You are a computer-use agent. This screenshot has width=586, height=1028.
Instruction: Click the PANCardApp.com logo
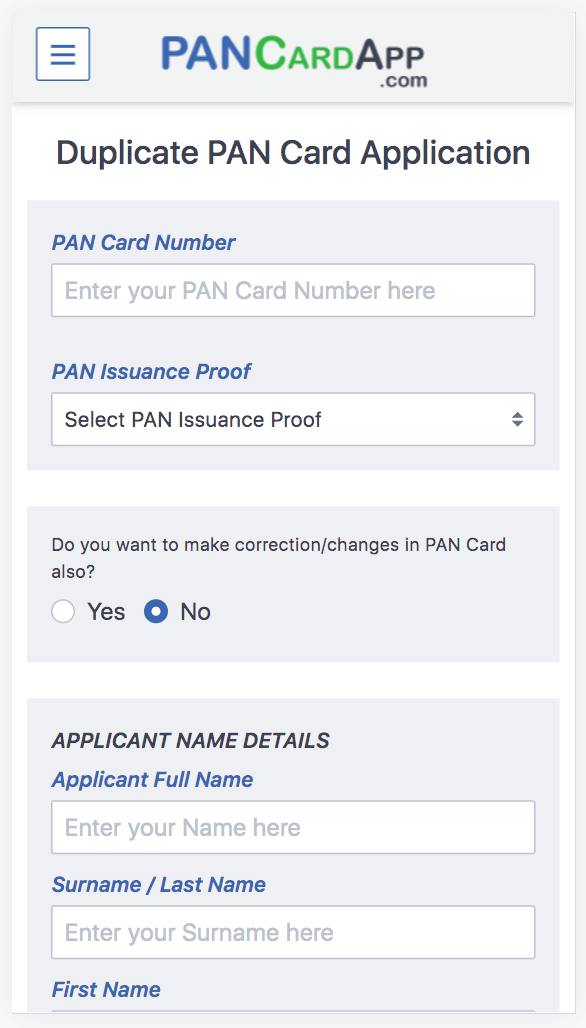[293, 56]
